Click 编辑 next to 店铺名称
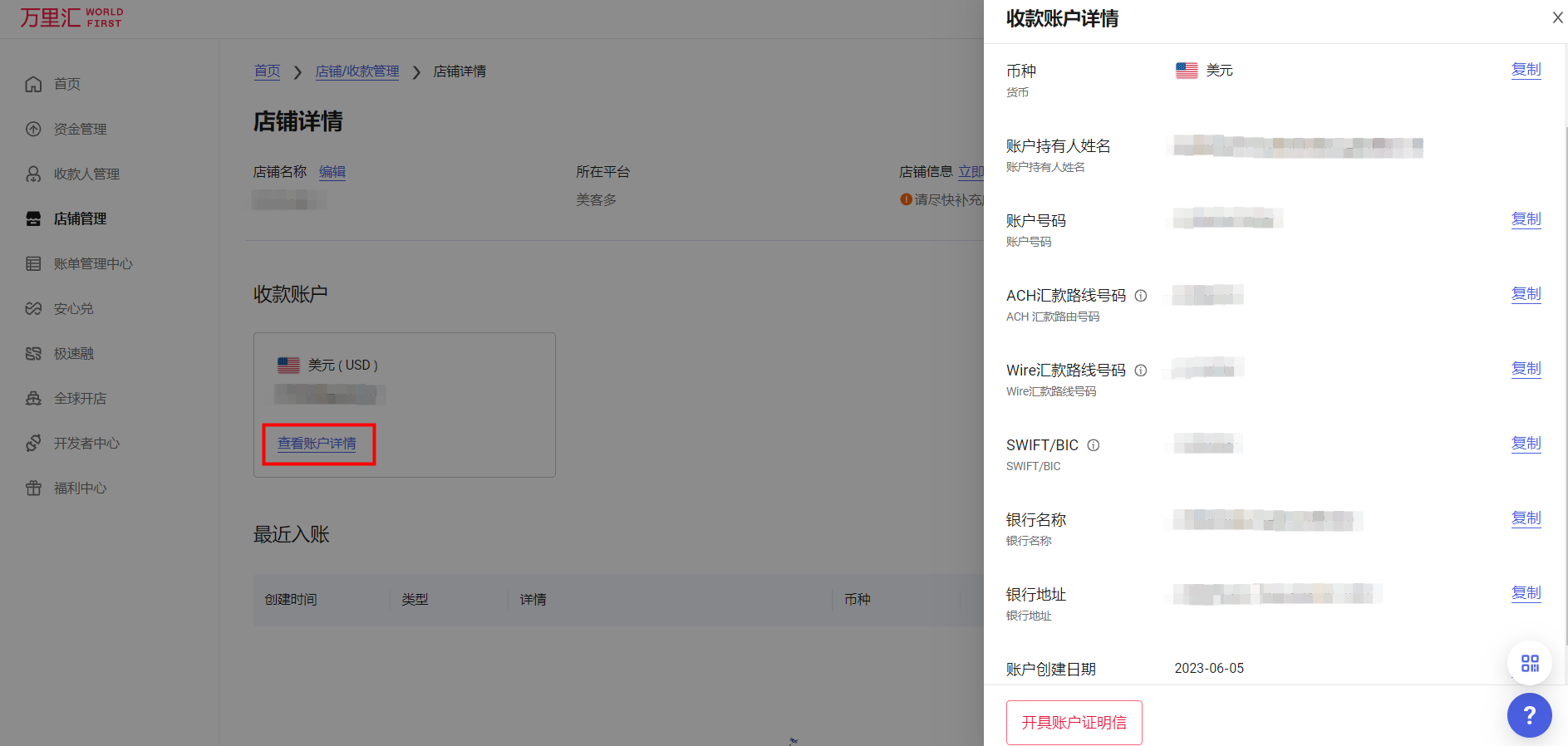 click(332, 172)
